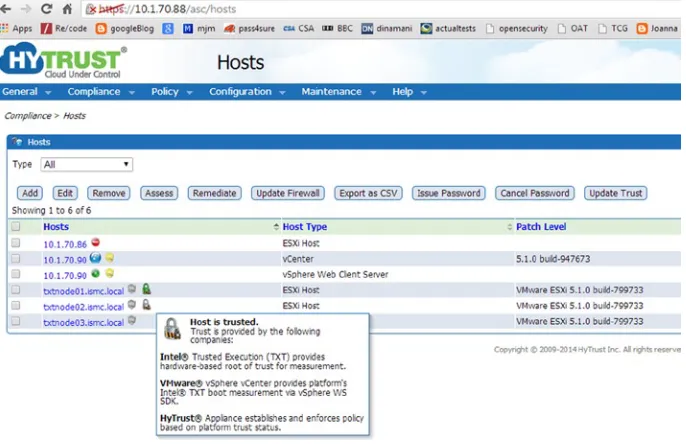The width and height of the screenshot is (686, 444).
Task: Click green status icon in vSphere Web Client row
Action: pyautogui.click(x=95, y=274)
